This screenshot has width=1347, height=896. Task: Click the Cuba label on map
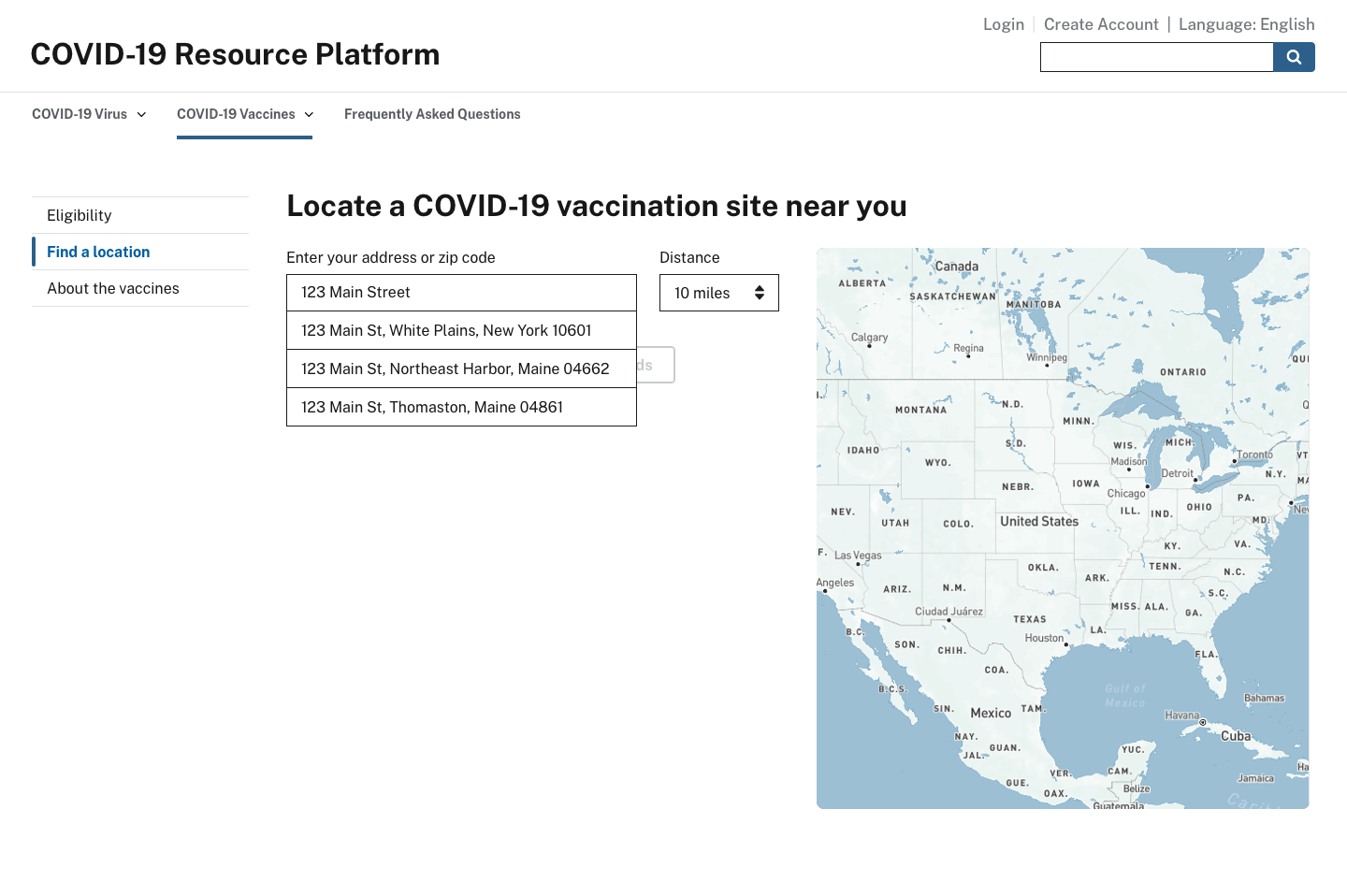(x=1236, y=736)
